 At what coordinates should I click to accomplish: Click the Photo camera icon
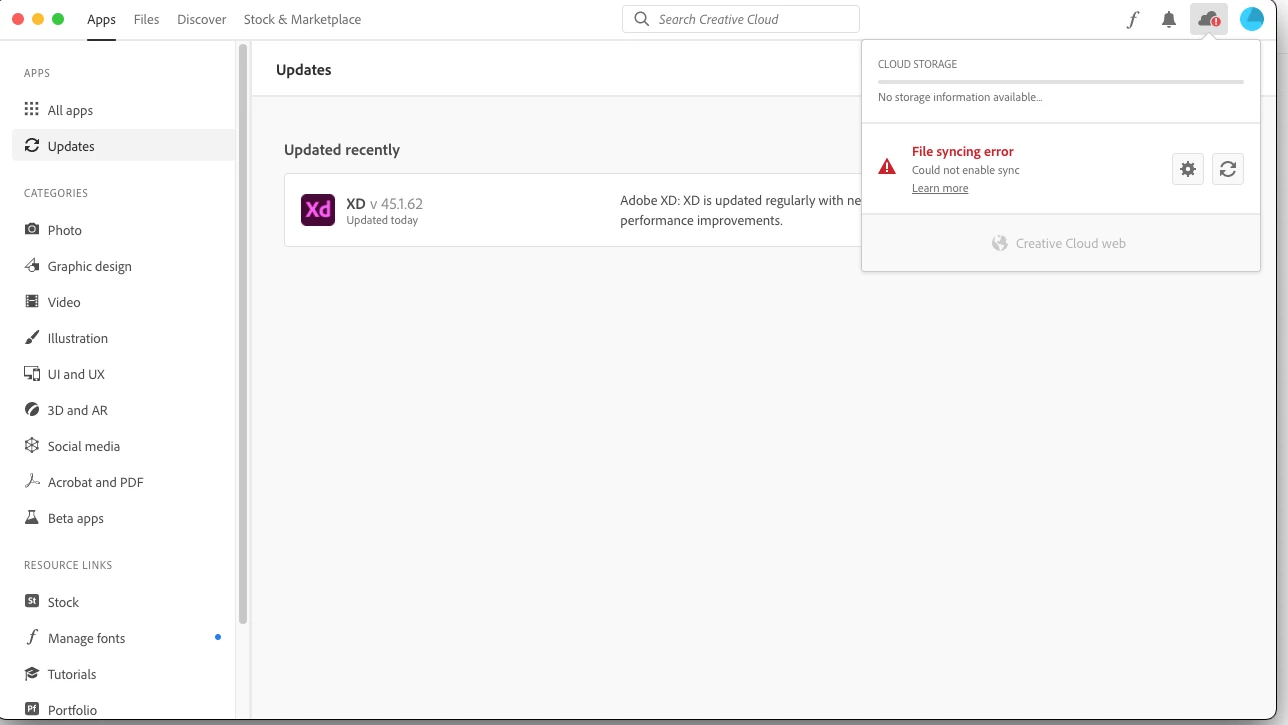tap(32, 230)
